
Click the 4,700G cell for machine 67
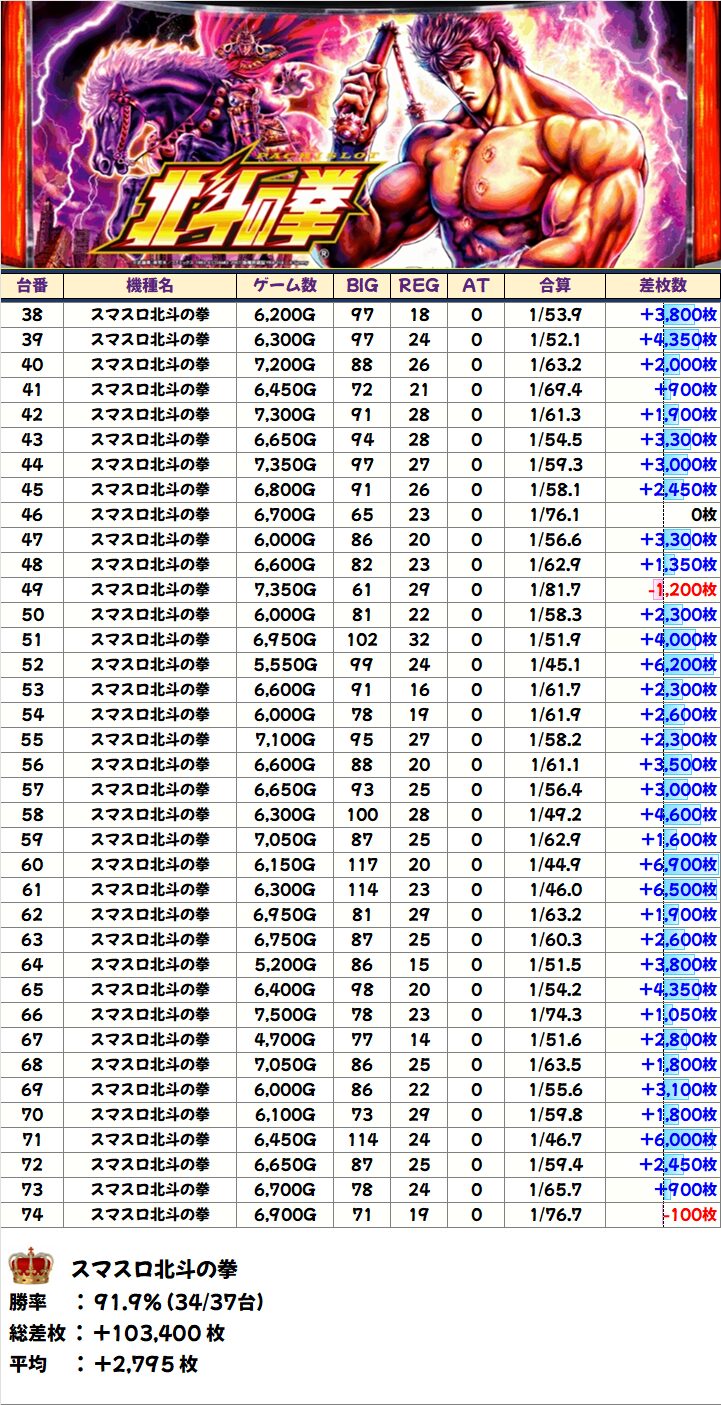click(x=285, y=1039)
